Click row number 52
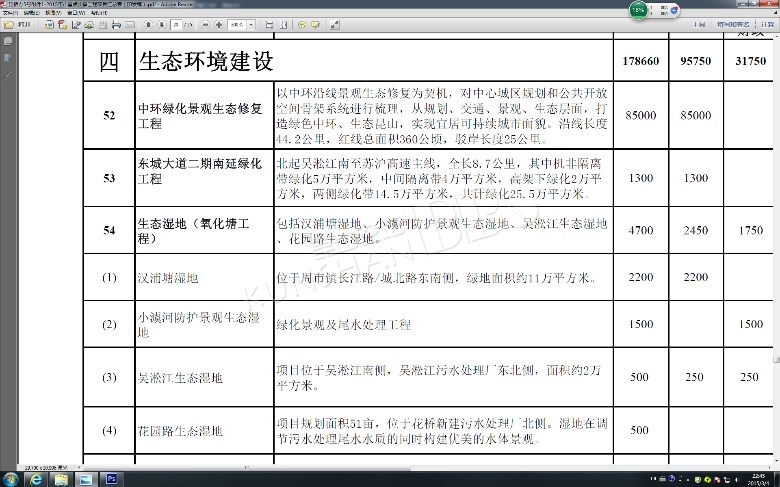Viewport: 780px width, 487px height. 109,115
